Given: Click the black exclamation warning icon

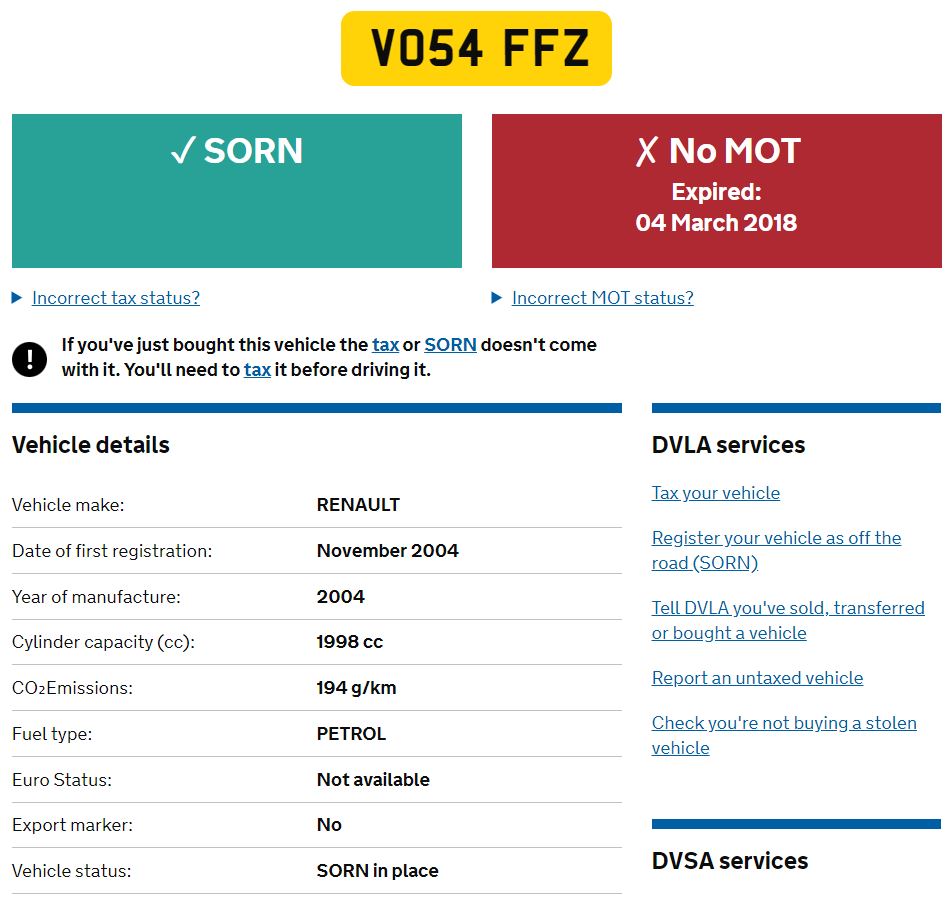Looking at the screenshot, I should (30, 358).
